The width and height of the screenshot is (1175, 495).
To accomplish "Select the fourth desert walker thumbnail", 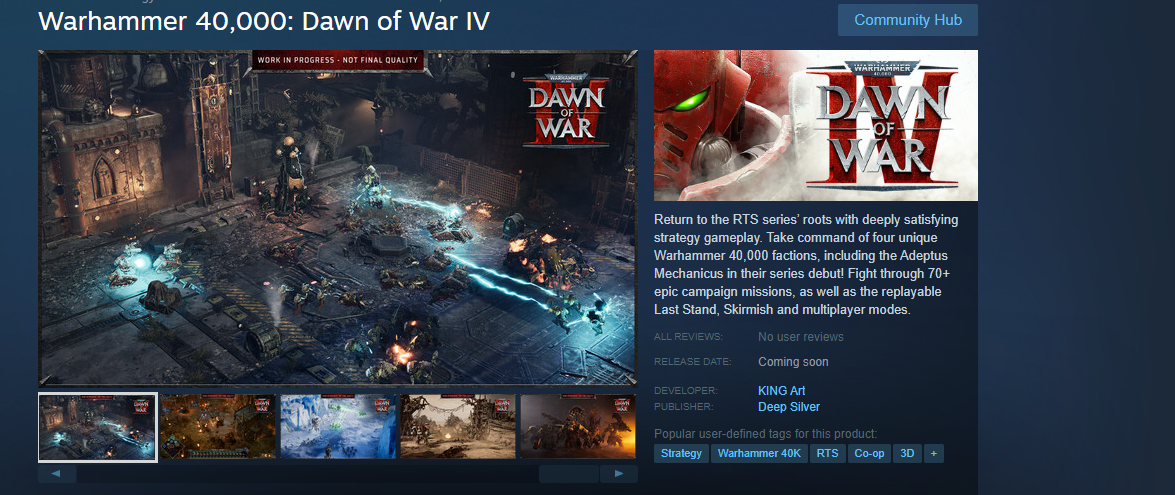I will point(459,426).
